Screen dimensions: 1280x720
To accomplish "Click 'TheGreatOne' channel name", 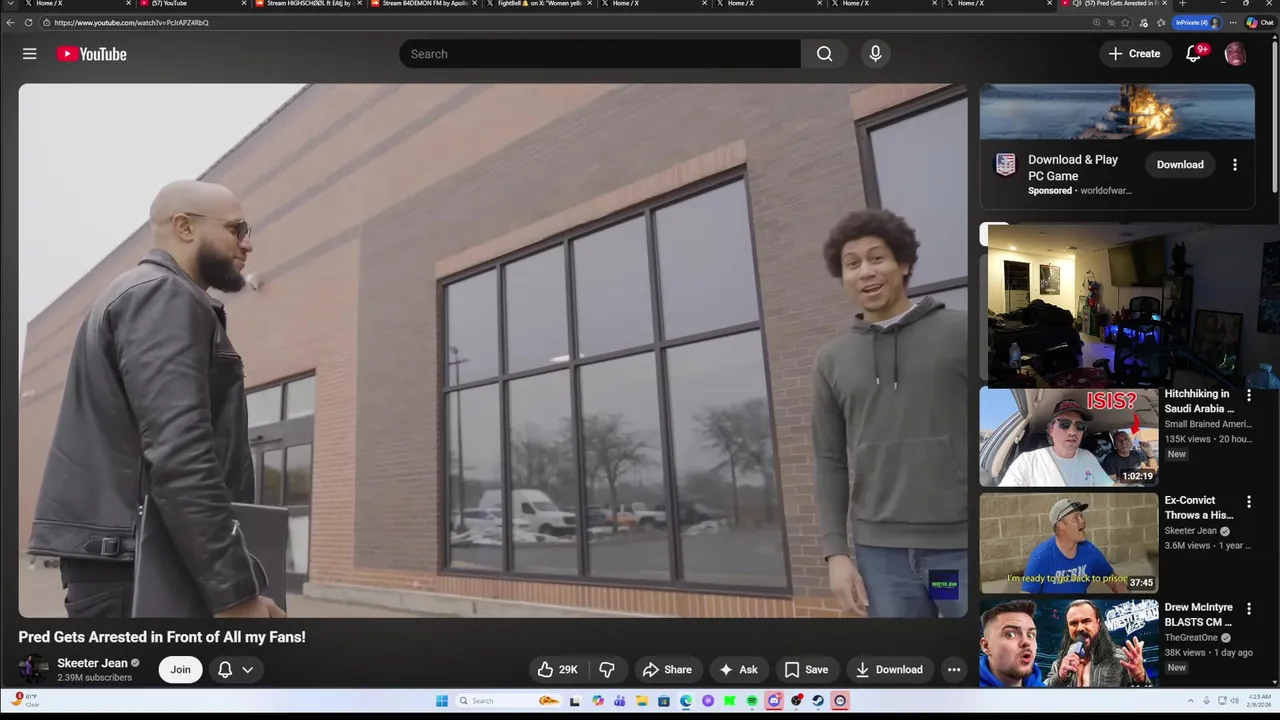I will [1193, 637].
